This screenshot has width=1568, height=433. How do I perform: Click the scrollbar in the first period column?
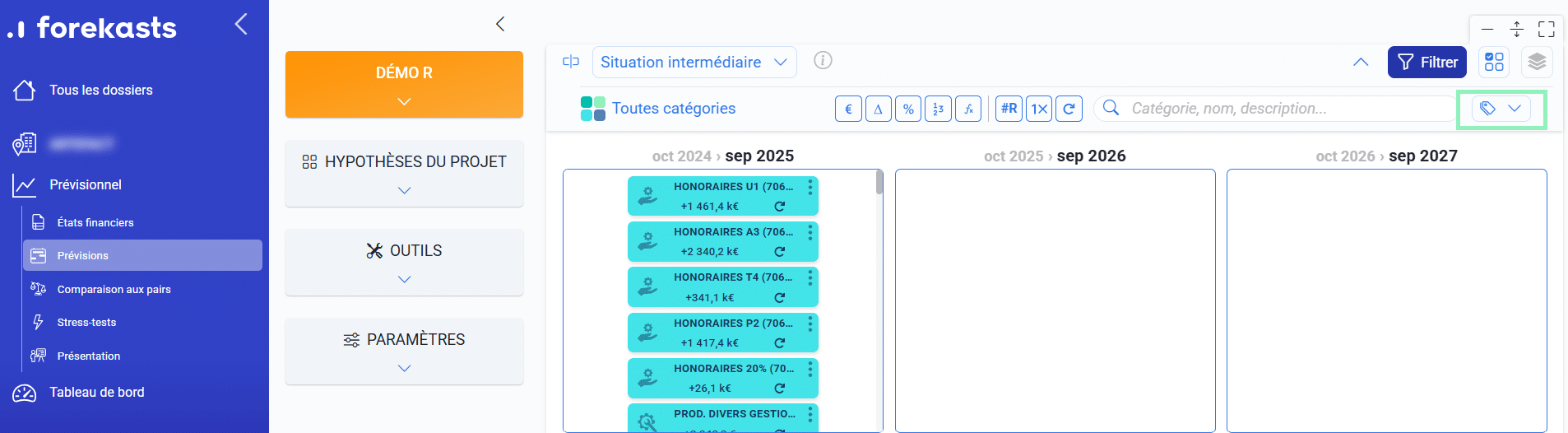(879, 183)
